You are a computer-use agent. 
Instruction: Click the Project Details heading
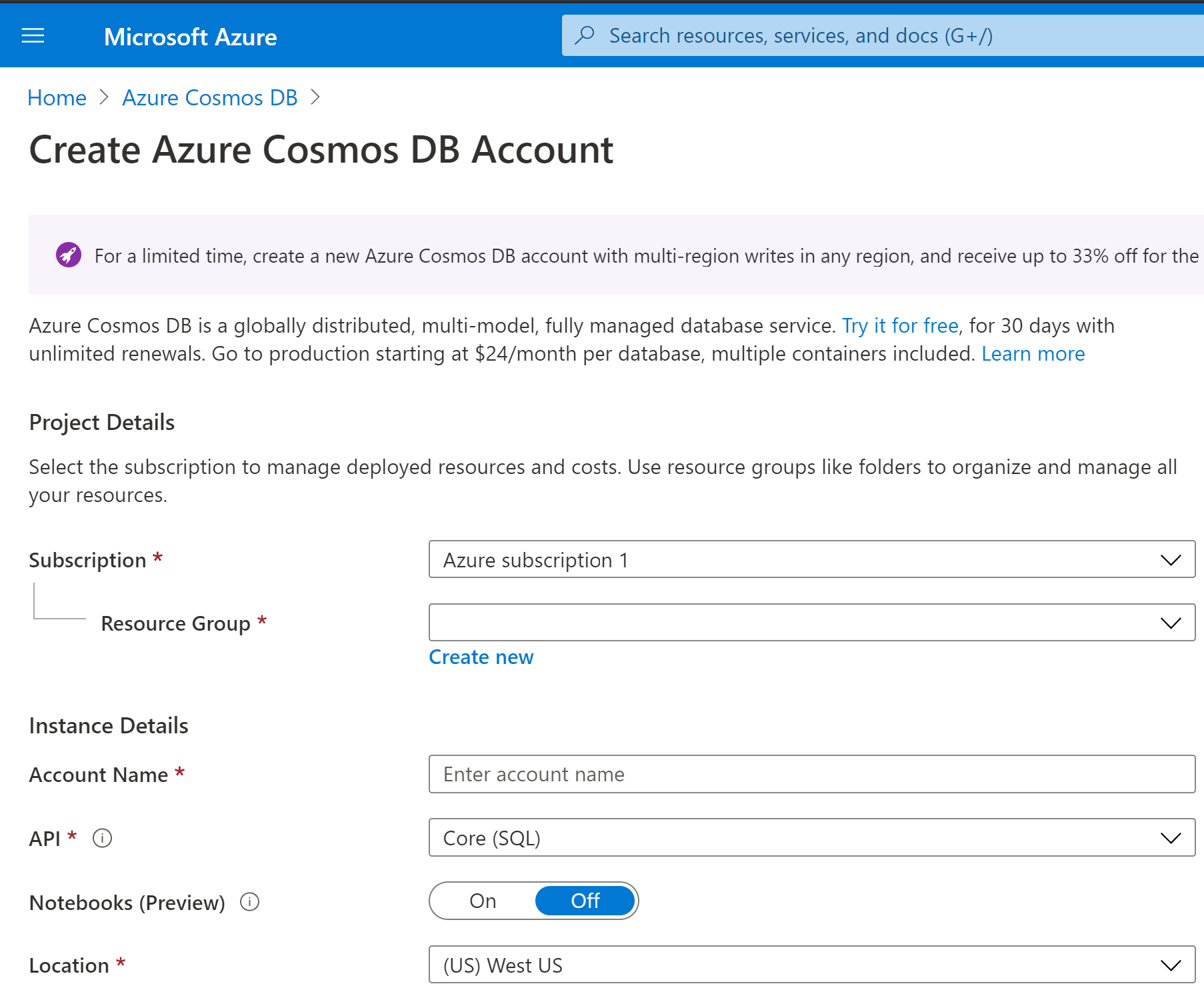point(102,423)
